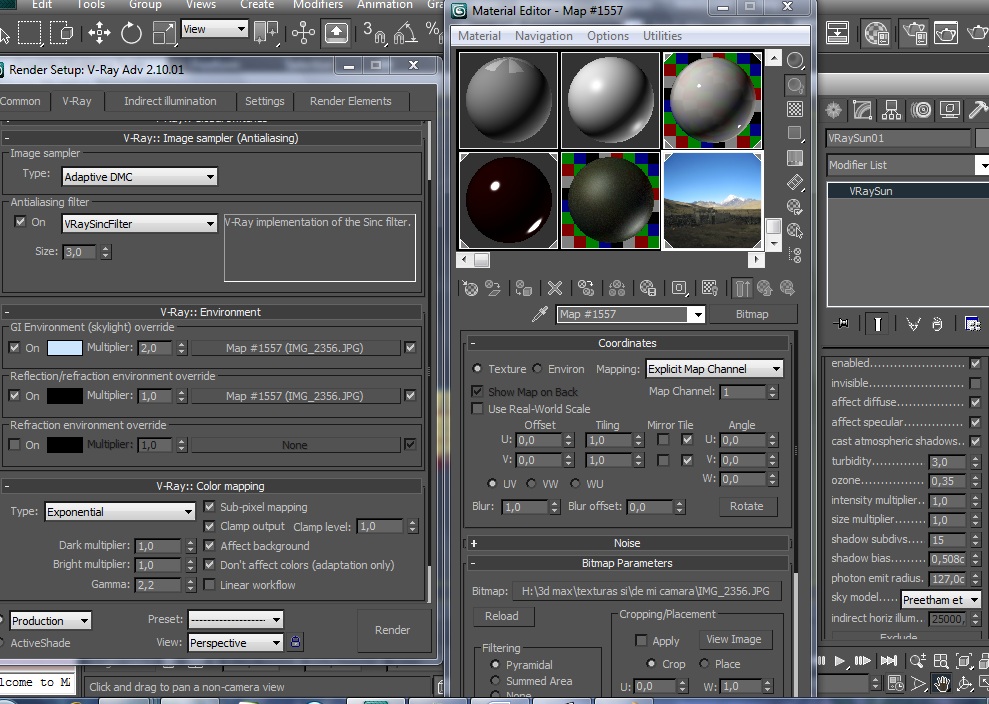Open Map #1557 name dropdown
Viewport: 989px width, 704px height.
[x=630, y=314]
